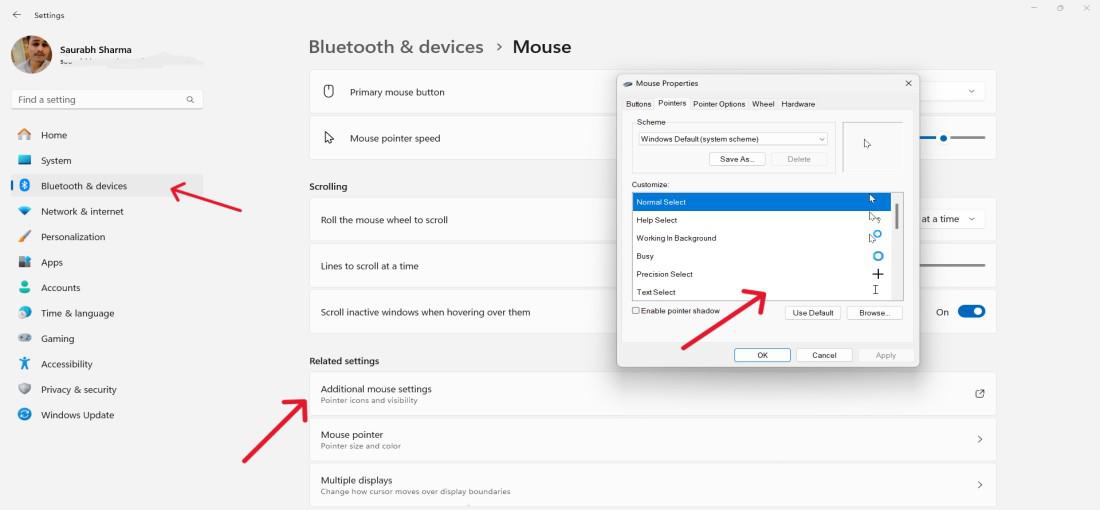Switch to the Wheel tab
1100x510 pixels.
(763, 104)
